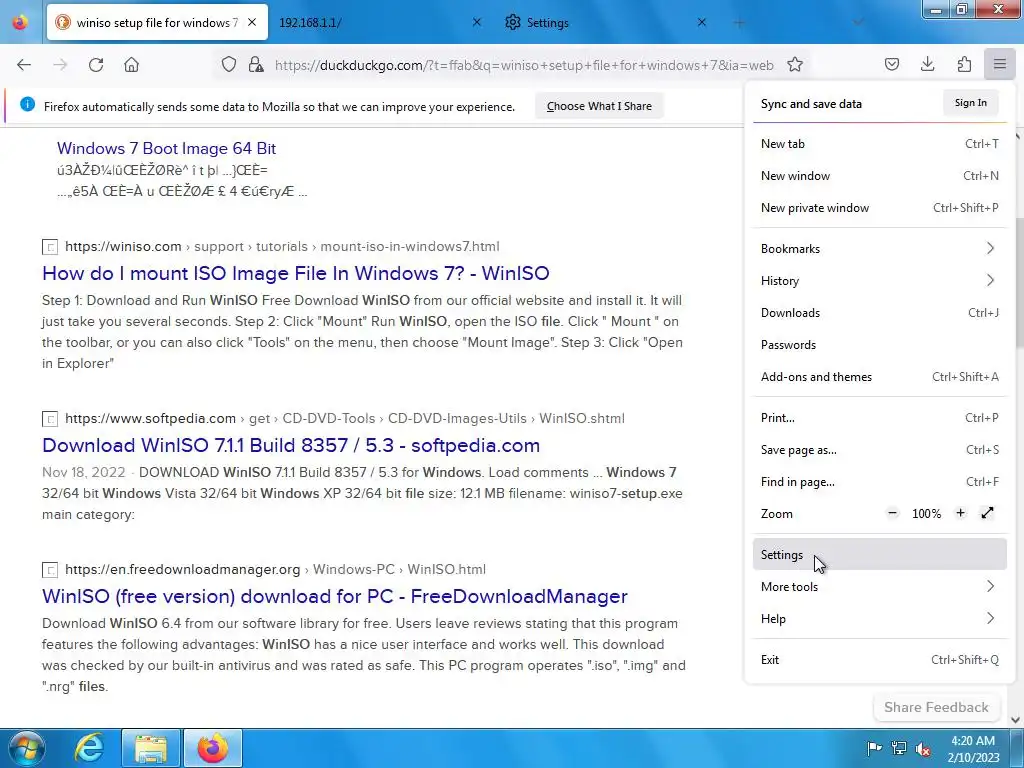The width and height of the screenshot is (1024, 768).
Task: Open the list all tabs chevron
Action: tap(858, 23)
